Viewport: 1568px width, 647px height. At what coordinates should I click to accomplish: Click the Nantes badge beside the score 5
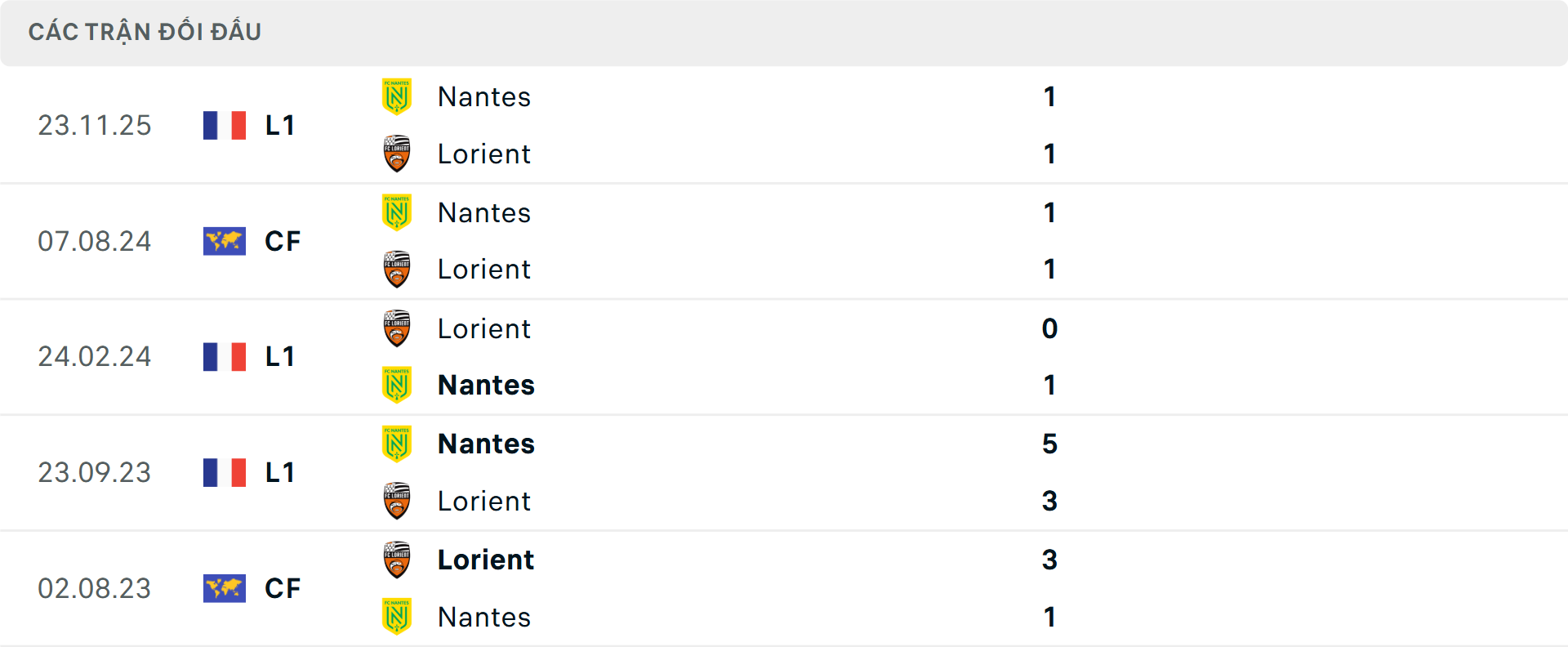point(397,444)
